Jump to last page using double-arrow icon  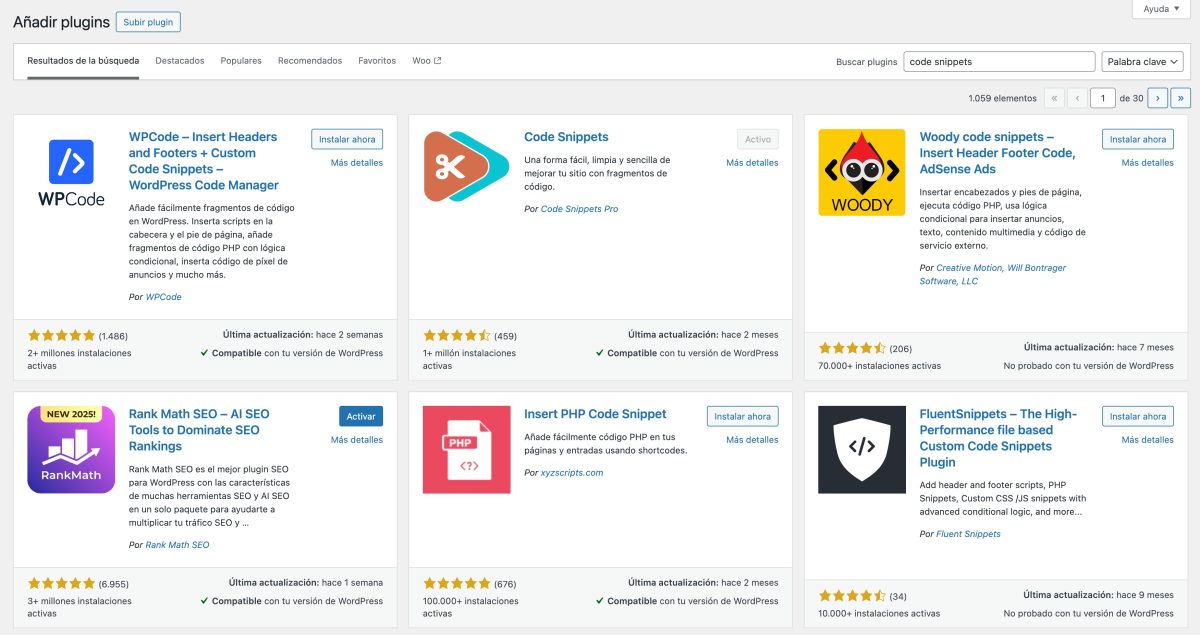click(x=1181, y=98)
